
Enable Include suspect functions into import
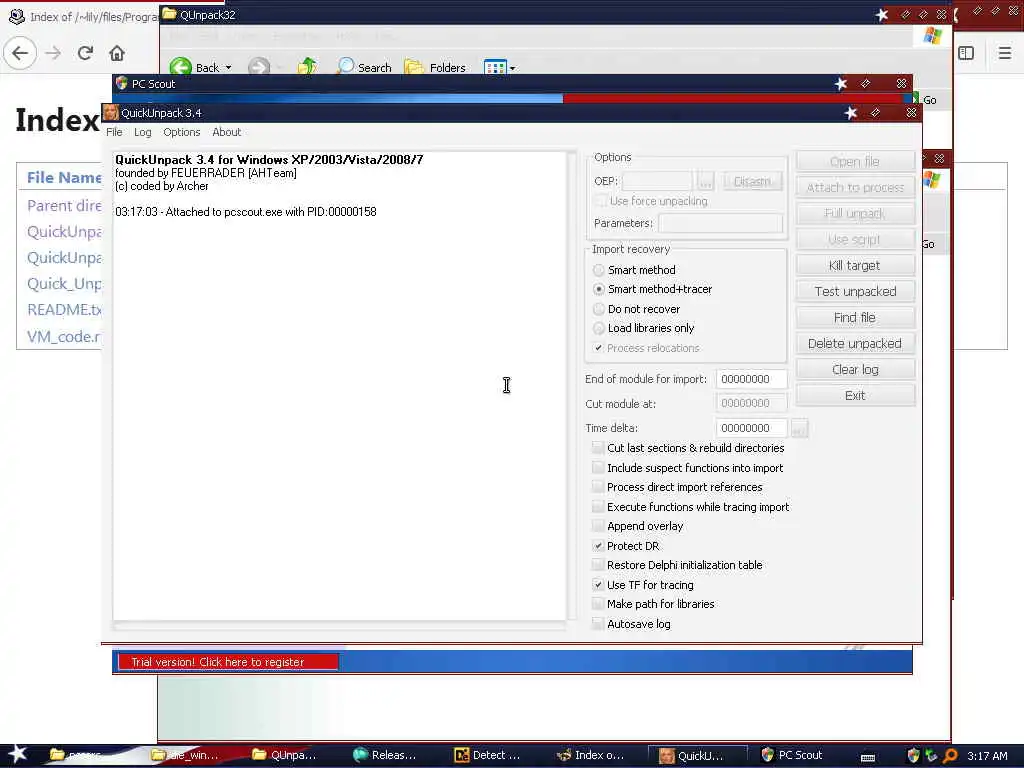(x=598, y=468)
